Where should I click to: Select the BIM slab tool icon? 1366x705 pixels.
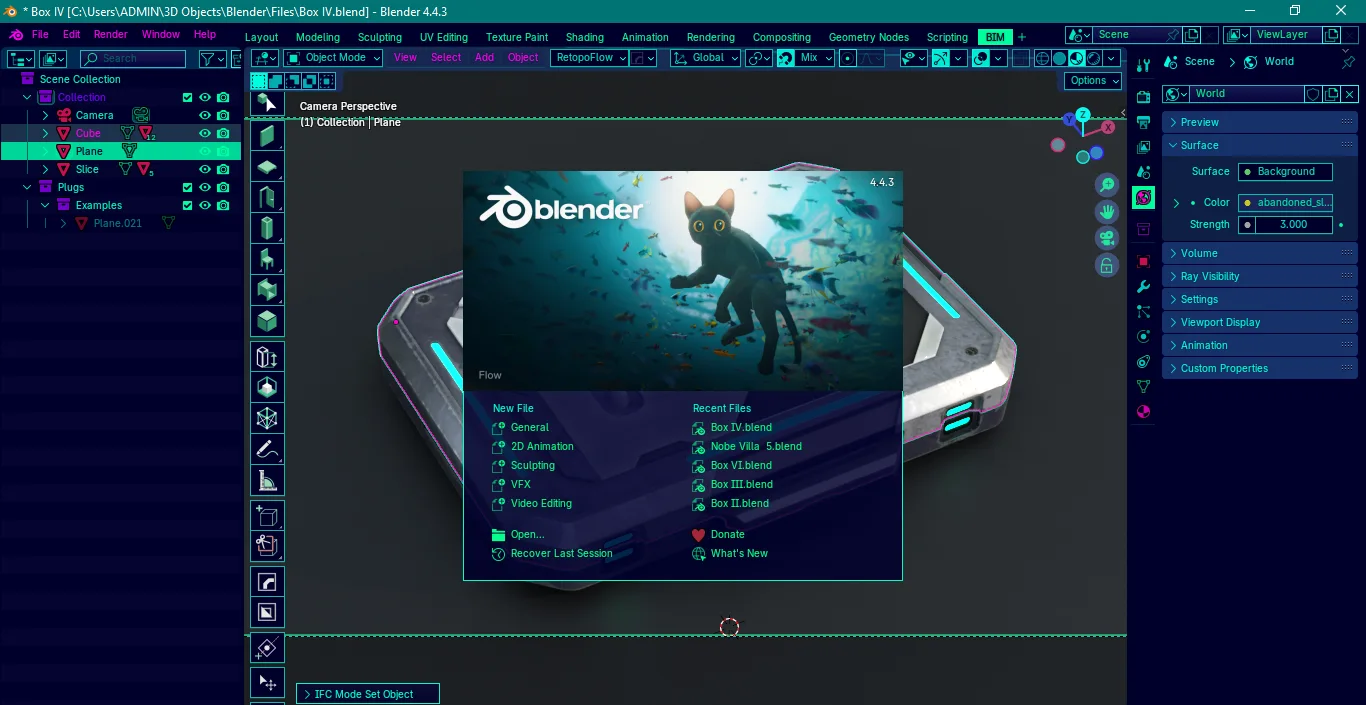267,166
